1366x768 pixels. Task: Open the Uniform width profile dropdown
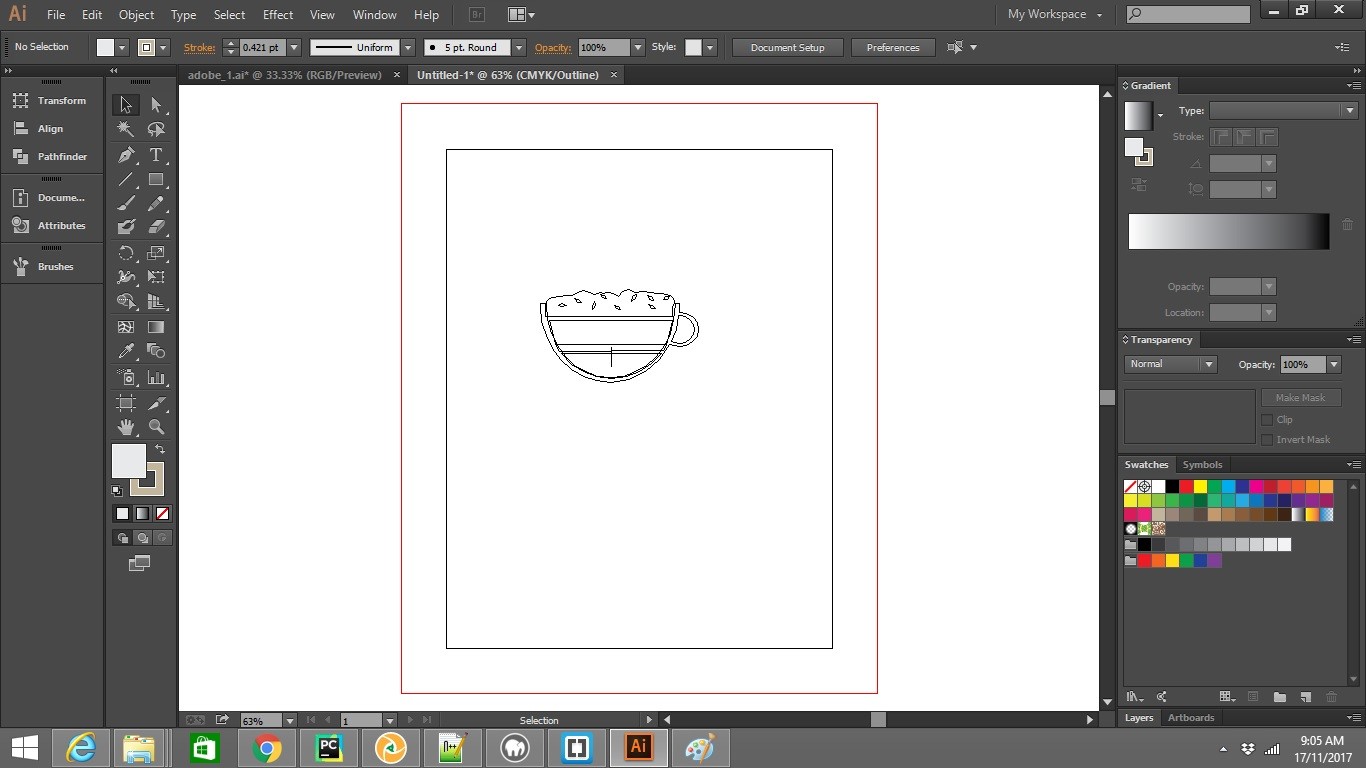408,47
